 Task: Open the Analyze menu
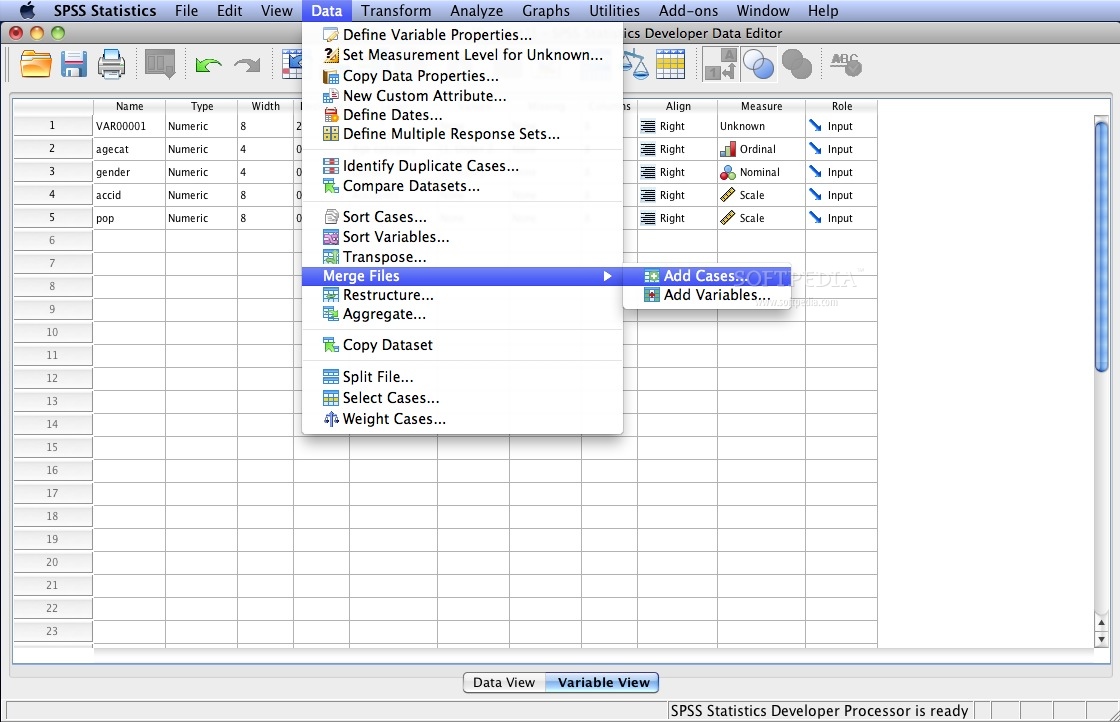(476, 11)
